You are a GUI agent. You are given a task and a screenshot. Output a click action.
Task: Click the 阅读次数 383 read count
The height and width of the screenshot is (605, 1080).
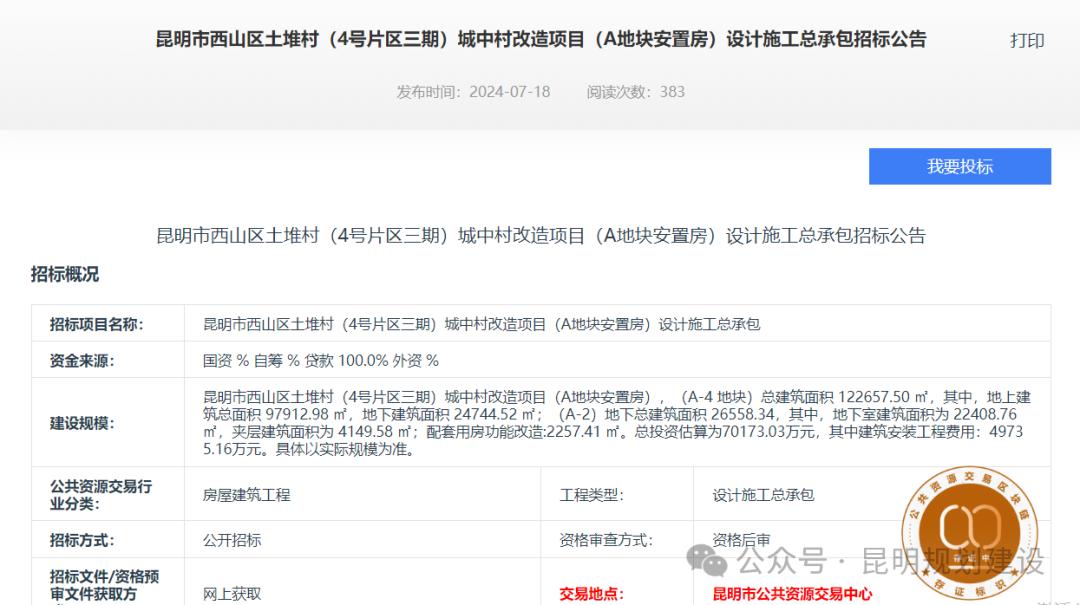pyautogui.click(x=635, y=91)
